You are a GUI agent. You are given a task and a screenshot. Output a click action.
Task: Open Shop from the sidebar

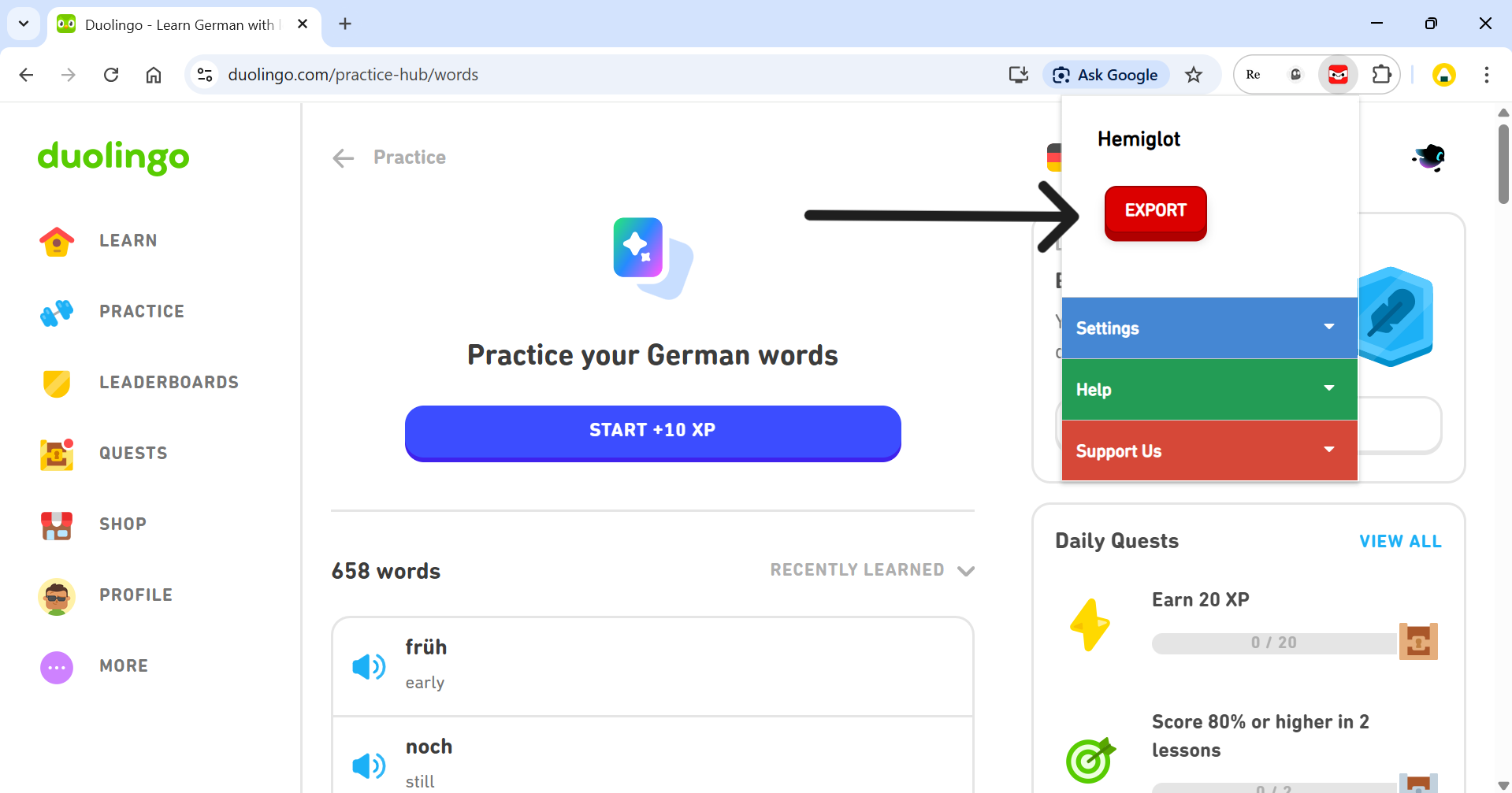[x=122, y=524]
